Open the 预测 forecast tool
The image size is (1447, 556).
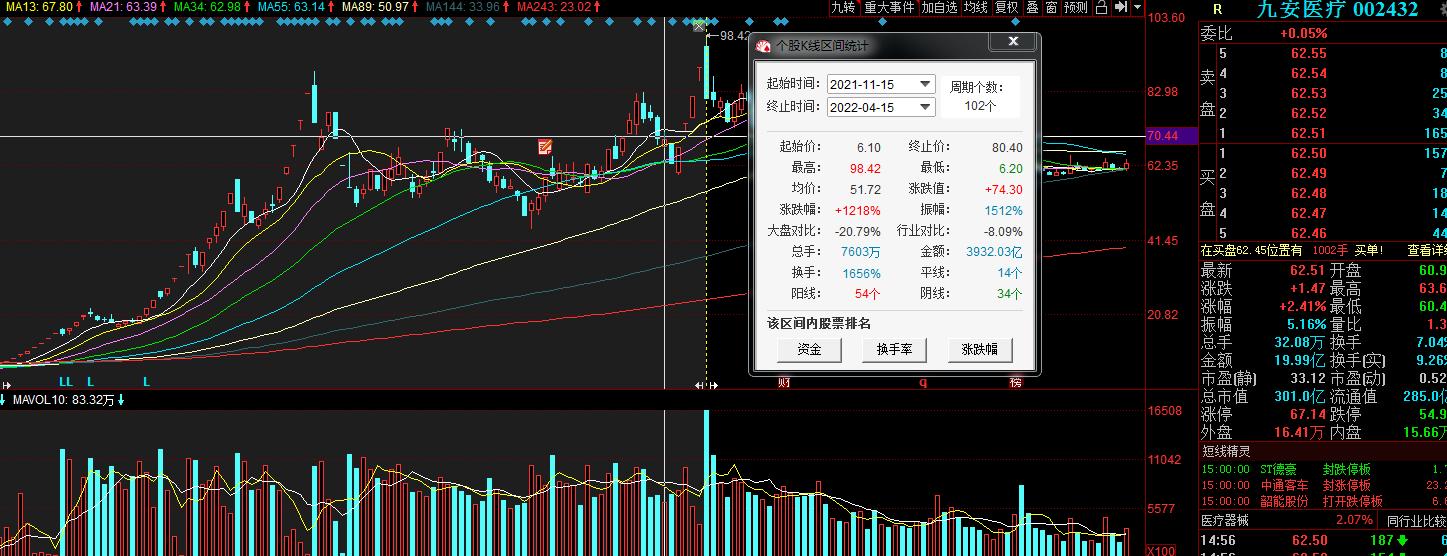tap(1076, 7)
